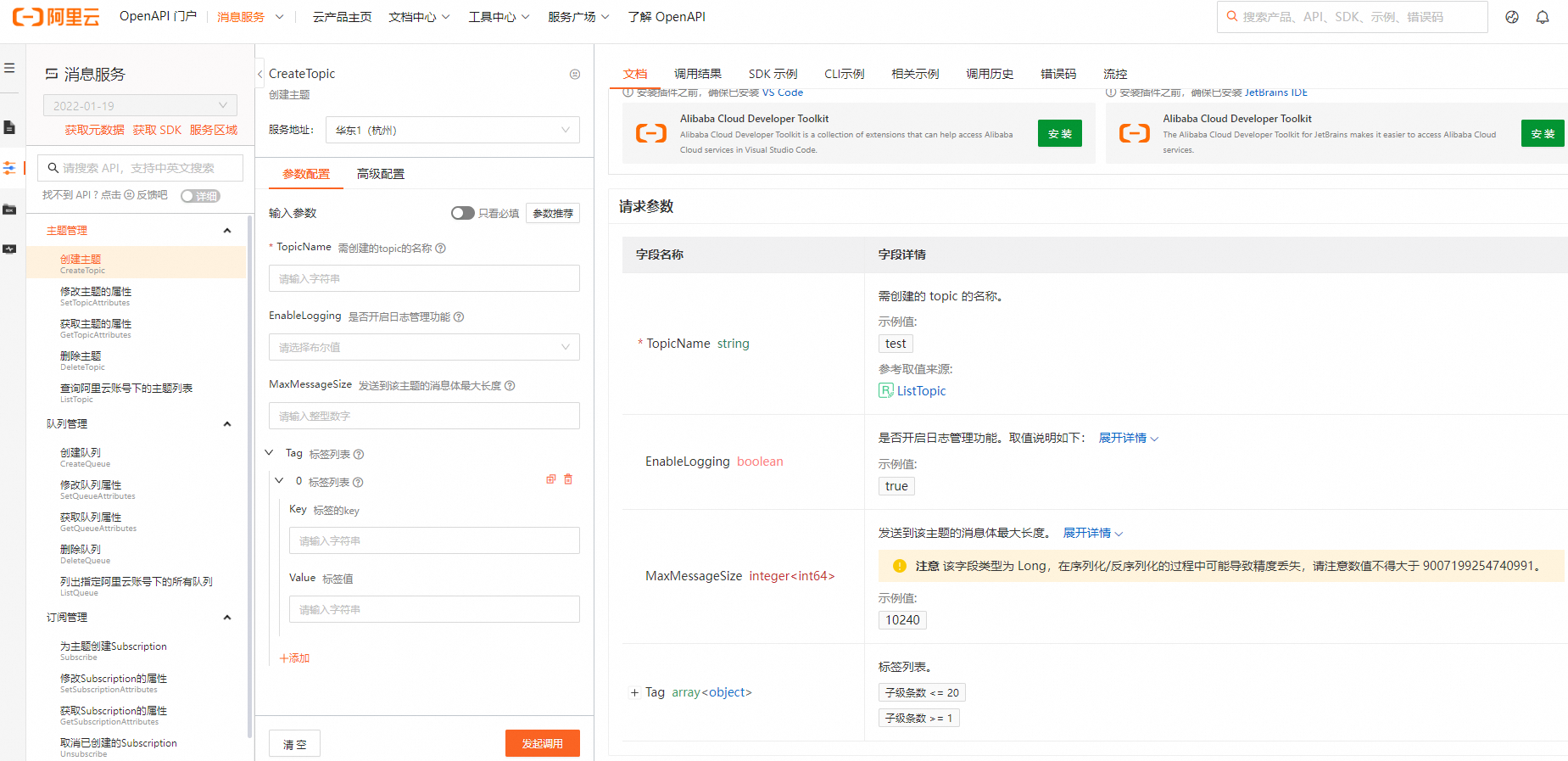Click help icon beside EnableLogging description
Viewport: 1568px width, 761px height.
click(459, 316)
